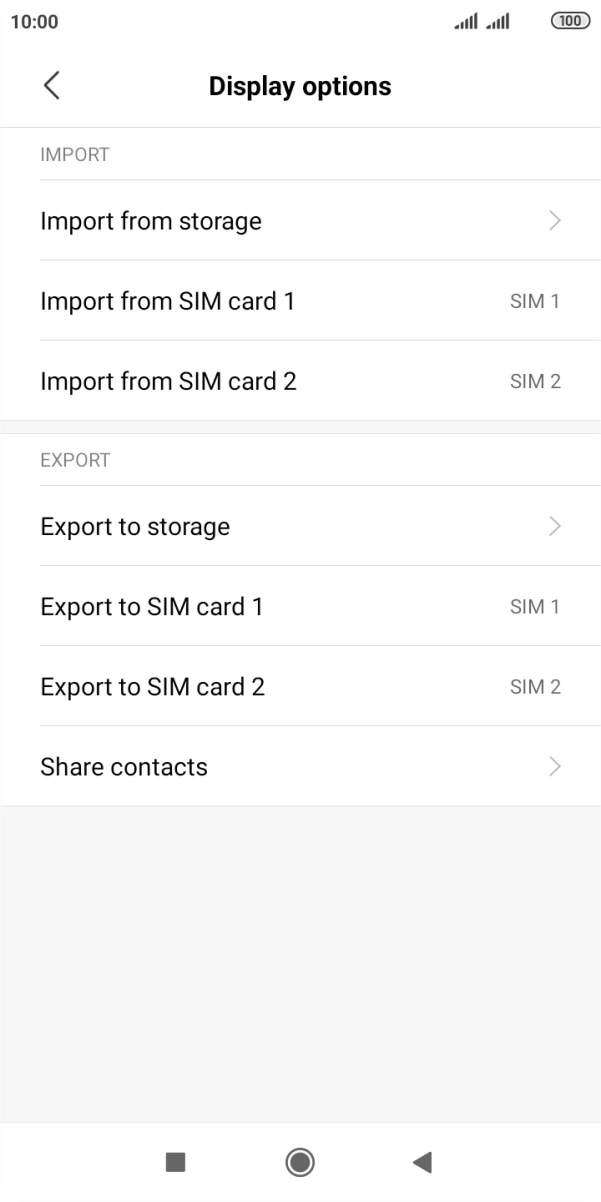Viewport: 601px width, 1202px height.
Task: Tap Share contacts
Action: (123, 766)
